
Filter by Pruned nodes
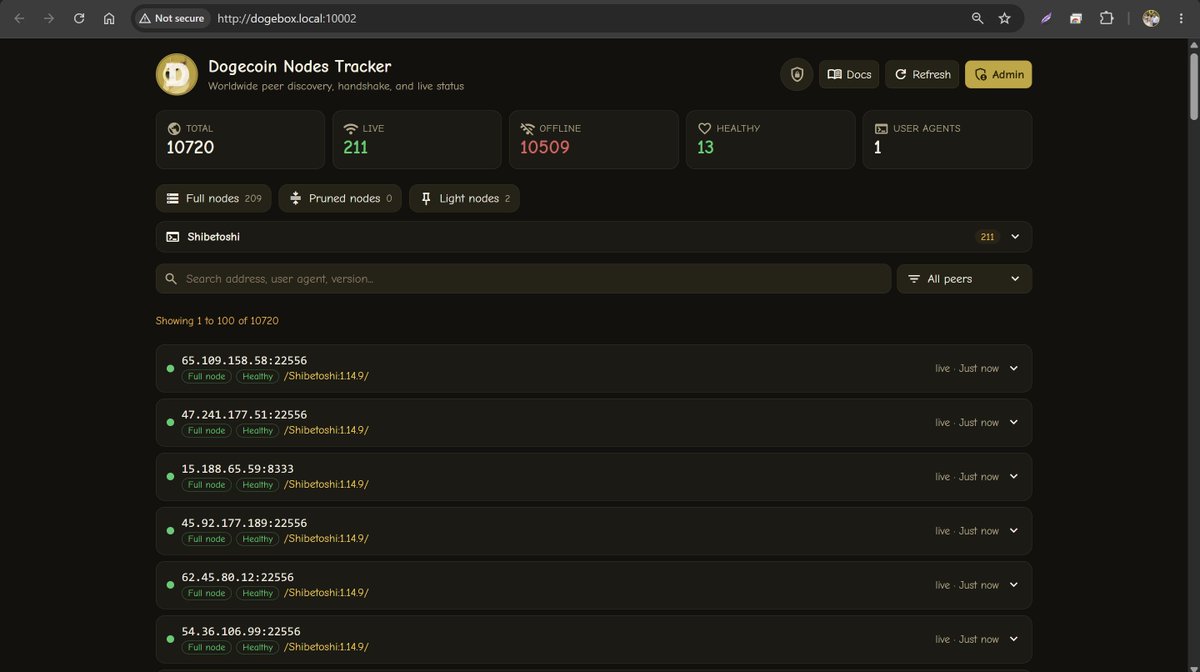tap(340, 198)
